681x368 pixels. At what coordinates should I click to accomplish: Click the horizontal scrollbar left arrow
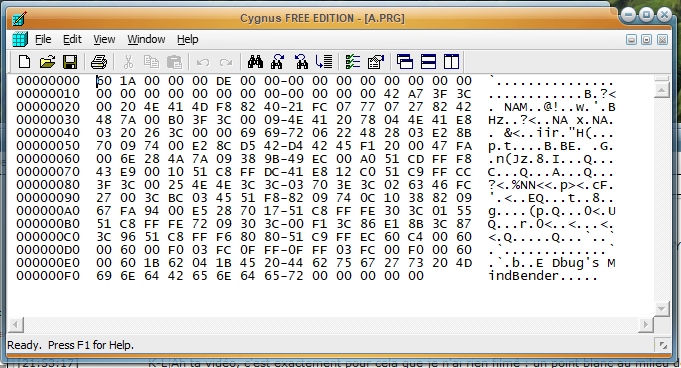tap(16, 324)
